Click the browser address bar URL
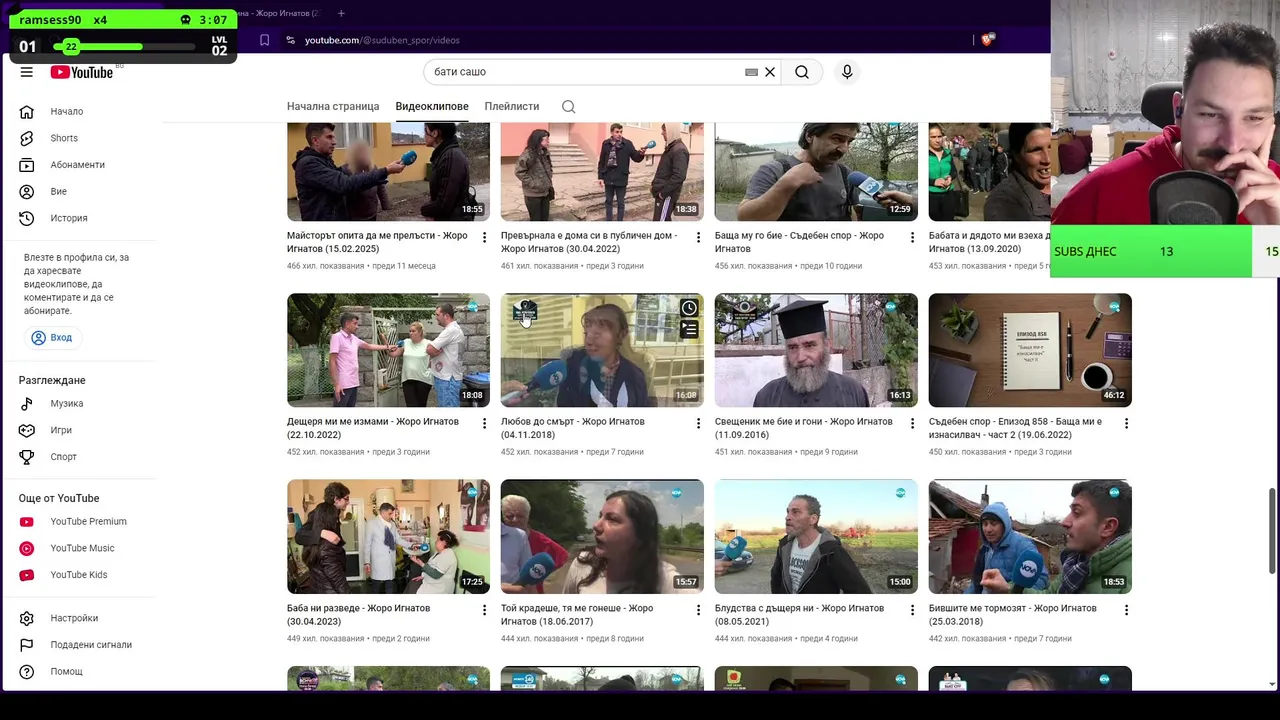The image size is (1280, 720). click(x=382, y=40)
